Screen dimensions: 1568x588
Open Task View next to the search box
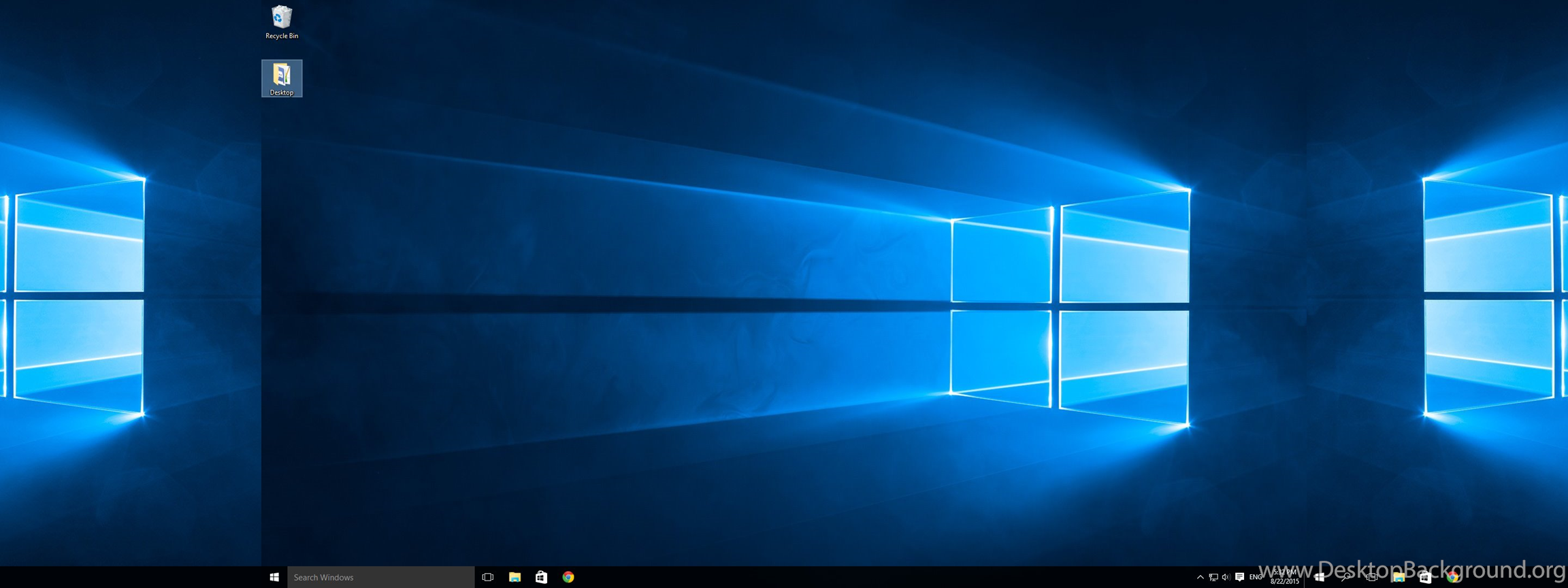488,577
